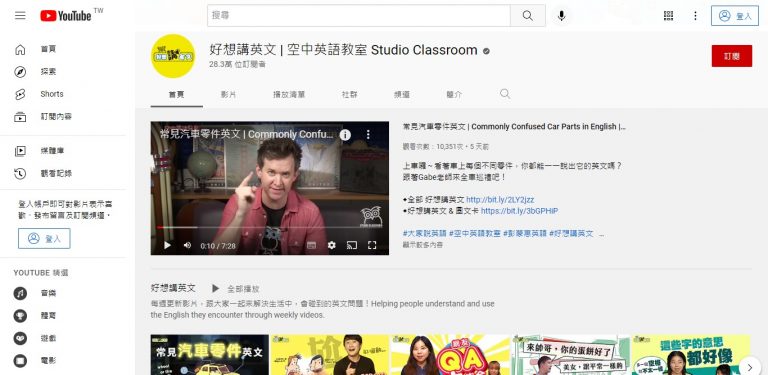This screenshot has width=768, height=375.
Task: Click the red subscribe button
Action: point(732,56)
